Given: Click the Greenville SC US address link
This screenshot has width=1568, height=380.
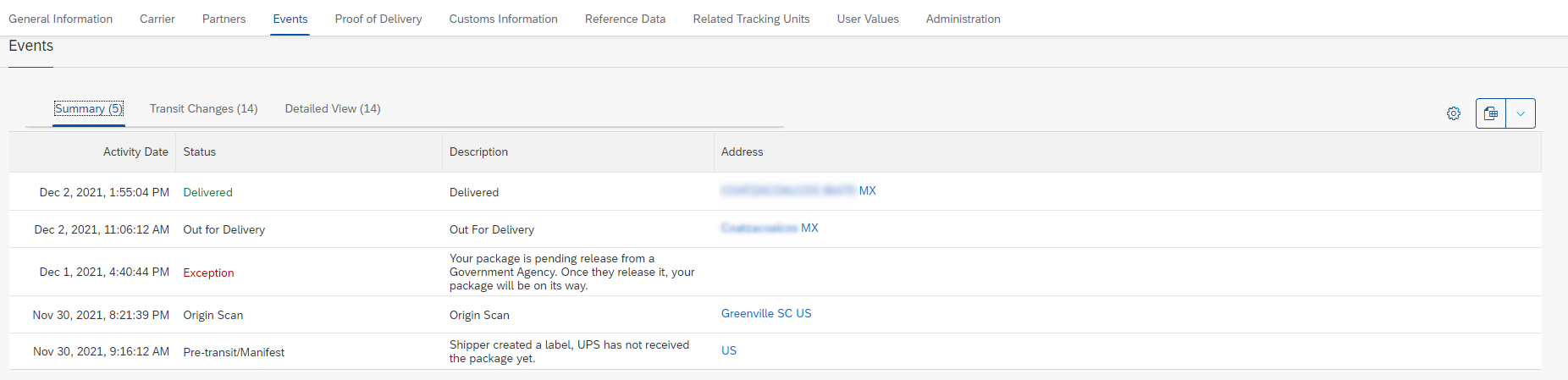Looking at the screenshot, I should pyautogui.click(x=766, y=313).
